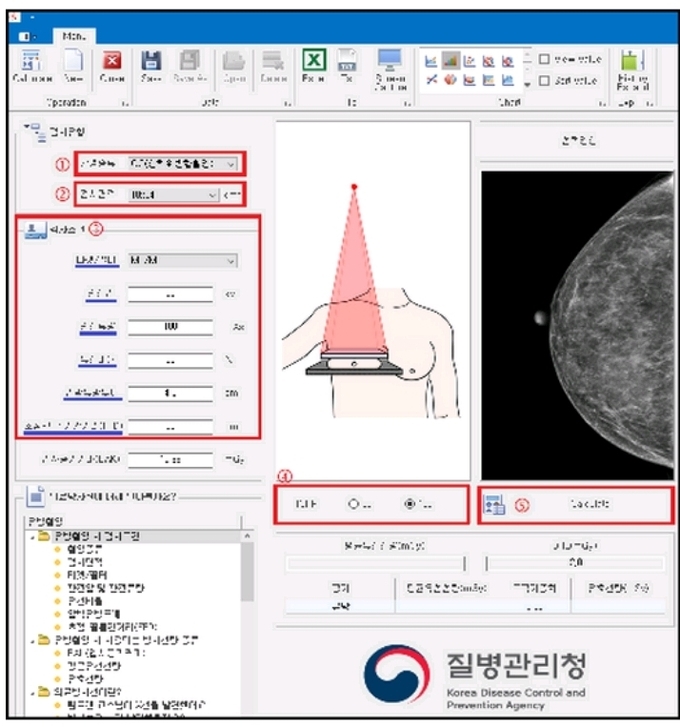Select the crossed-lines chart icon, first in the bottom row of the gallery
The width and height of the screenshot is (680, 727).
click(x=432, y=80)
